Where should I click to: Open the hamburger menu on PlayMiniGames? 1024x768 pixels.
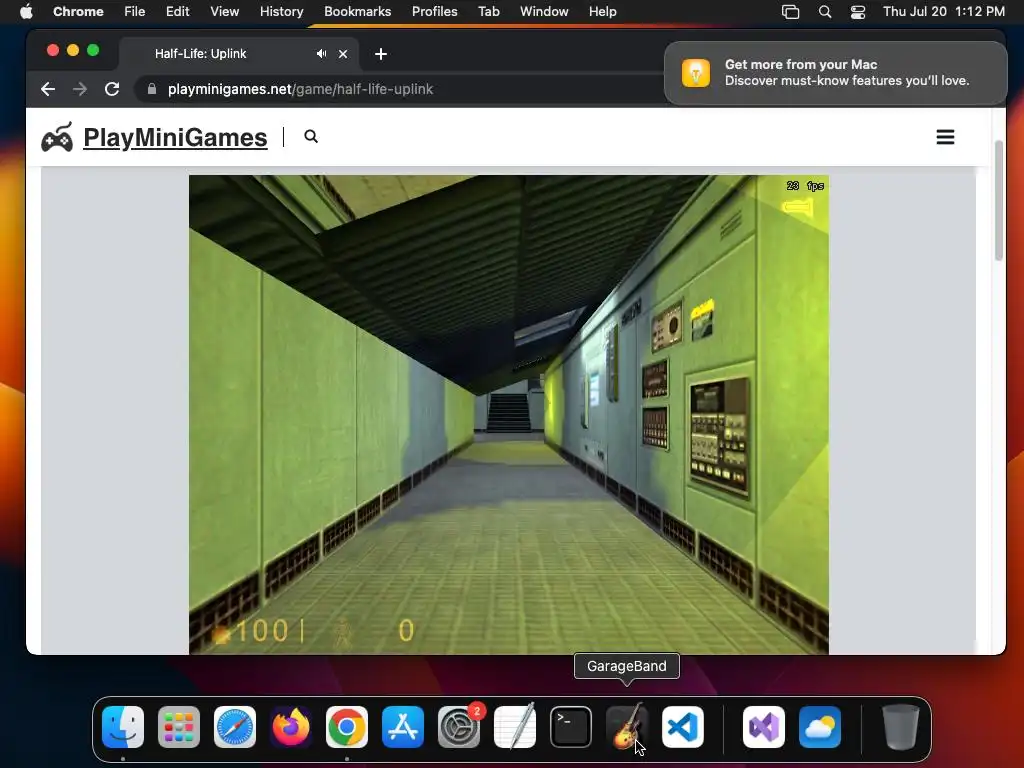946,137
